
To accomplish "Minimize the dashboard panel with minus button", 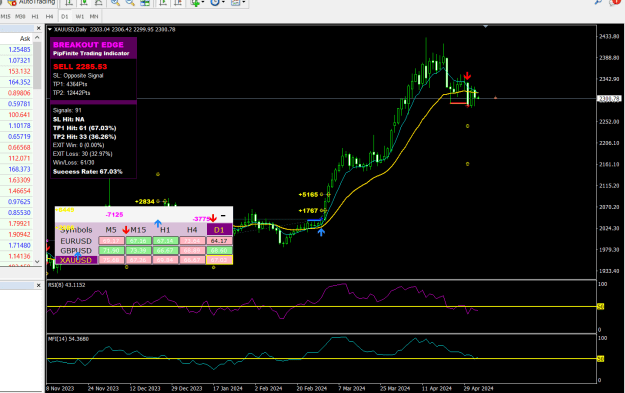I will tap(223, 216).
